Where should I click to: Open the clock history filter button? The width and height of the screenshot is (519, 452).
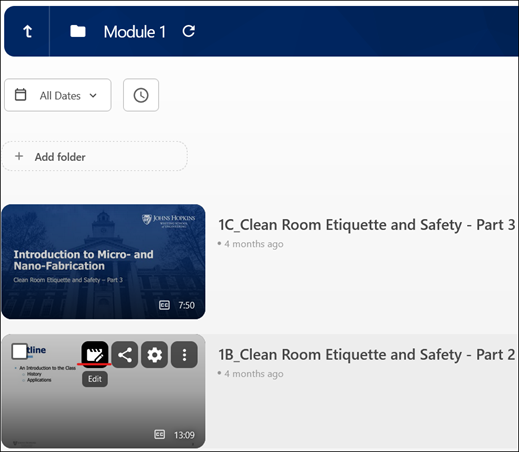tap(141, 95)
